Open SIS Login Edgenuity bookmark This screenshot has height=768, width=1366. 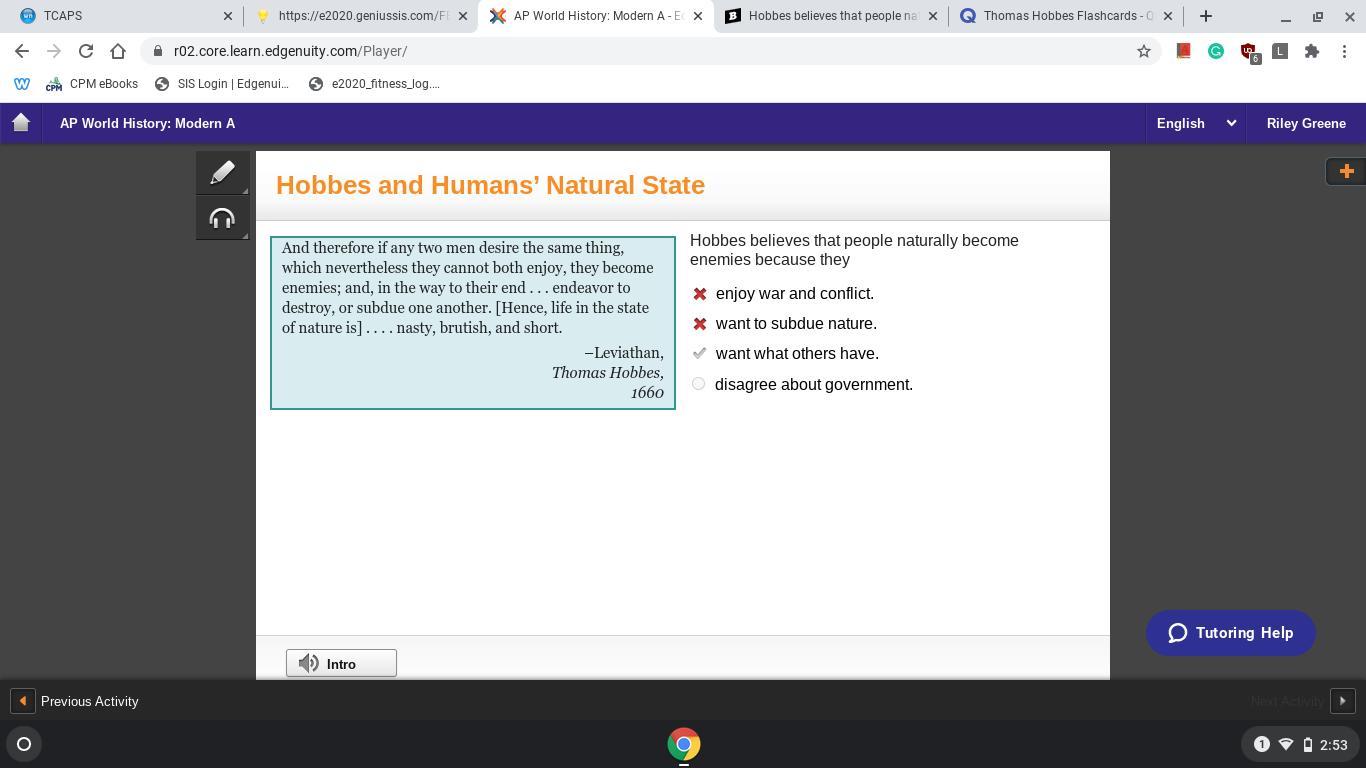coord(222,84)
